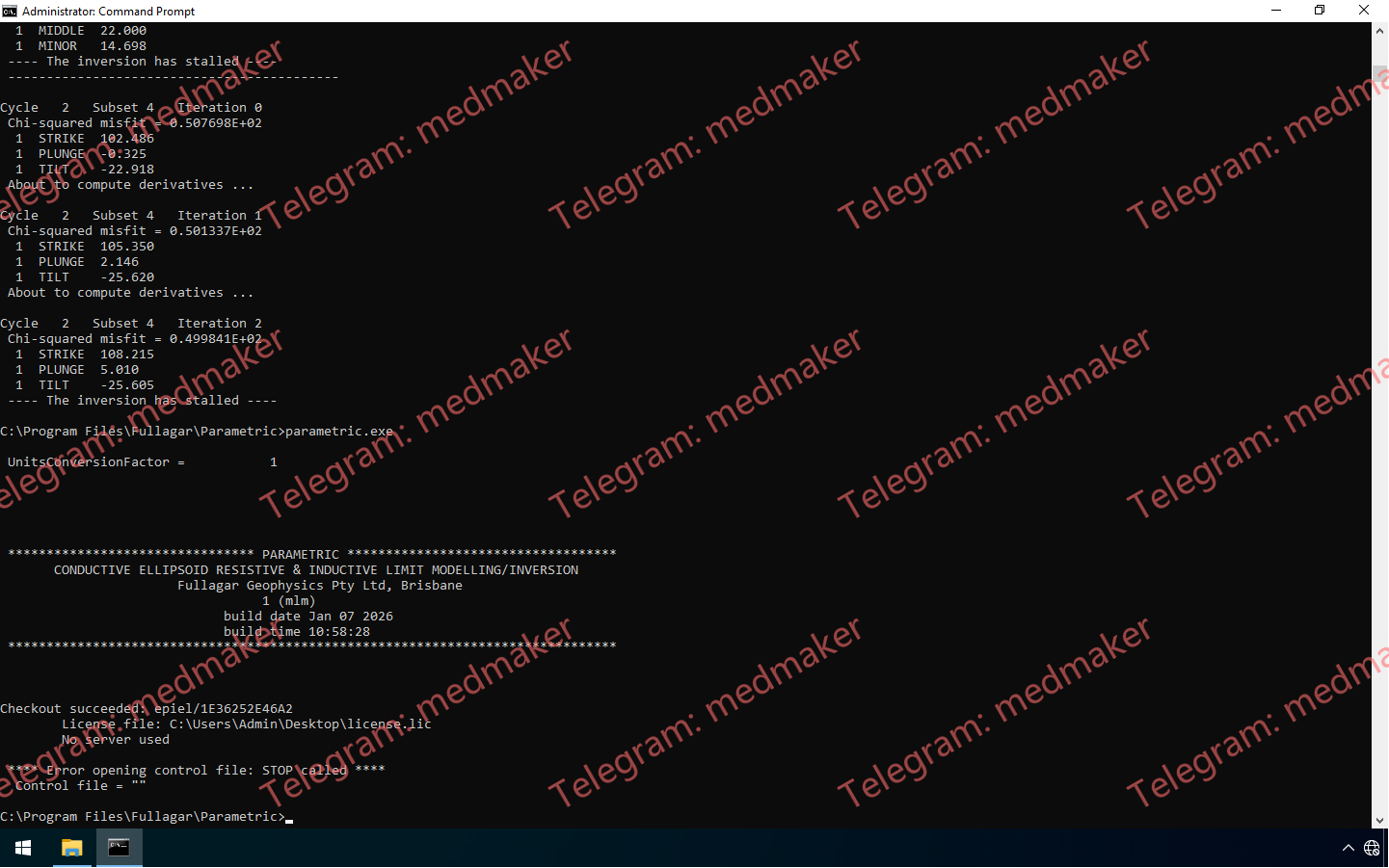Click the scrollbar down arrow
Viewport: 1389px width, 868px height.
[1379, 820]
